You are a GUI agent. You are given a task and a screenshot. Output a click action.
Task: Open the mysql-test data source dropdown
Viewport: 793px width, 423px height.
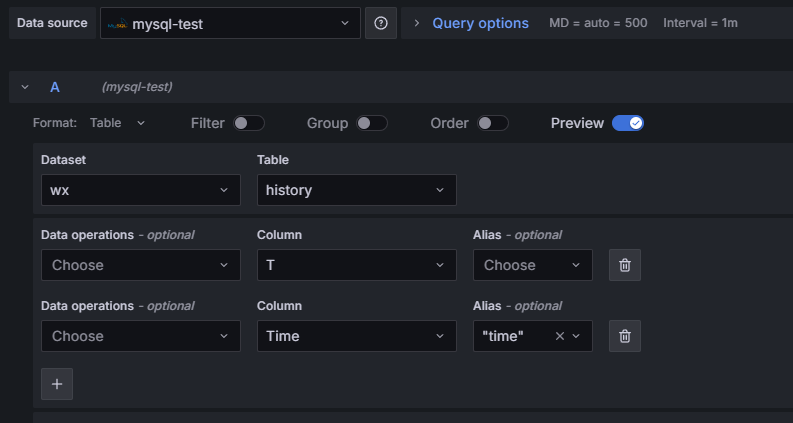(x=230, y=23)
